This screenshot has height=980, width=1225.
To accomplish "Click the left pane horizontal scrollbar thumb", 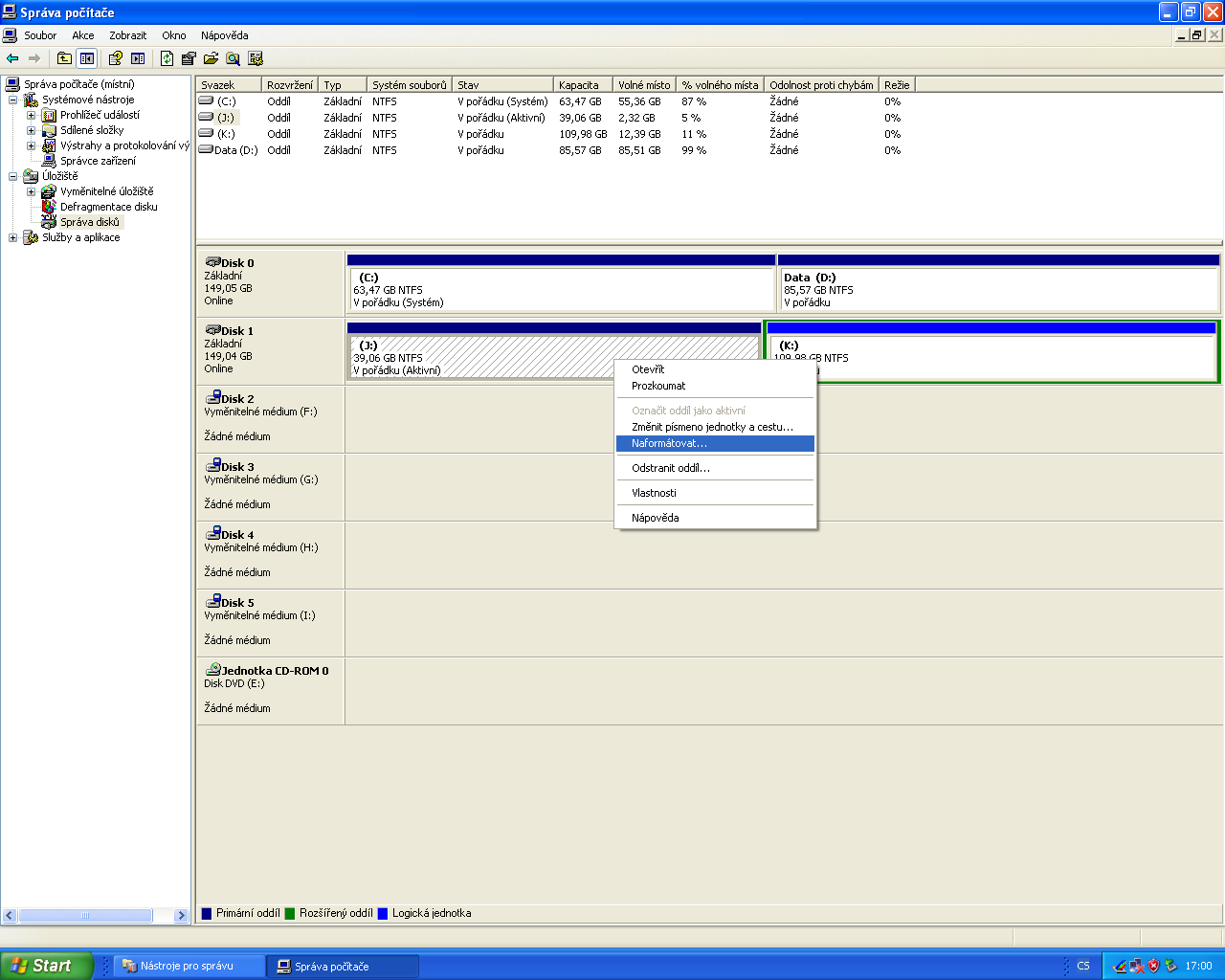I will click(85, 916).
